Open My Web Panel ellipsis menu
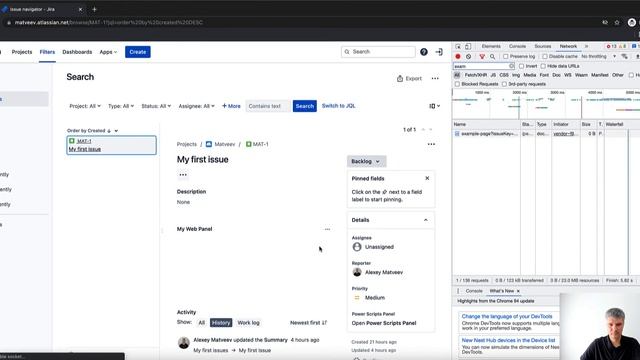Image resolution: width=640 pixels, height=360 pixels. click(327, 229)
